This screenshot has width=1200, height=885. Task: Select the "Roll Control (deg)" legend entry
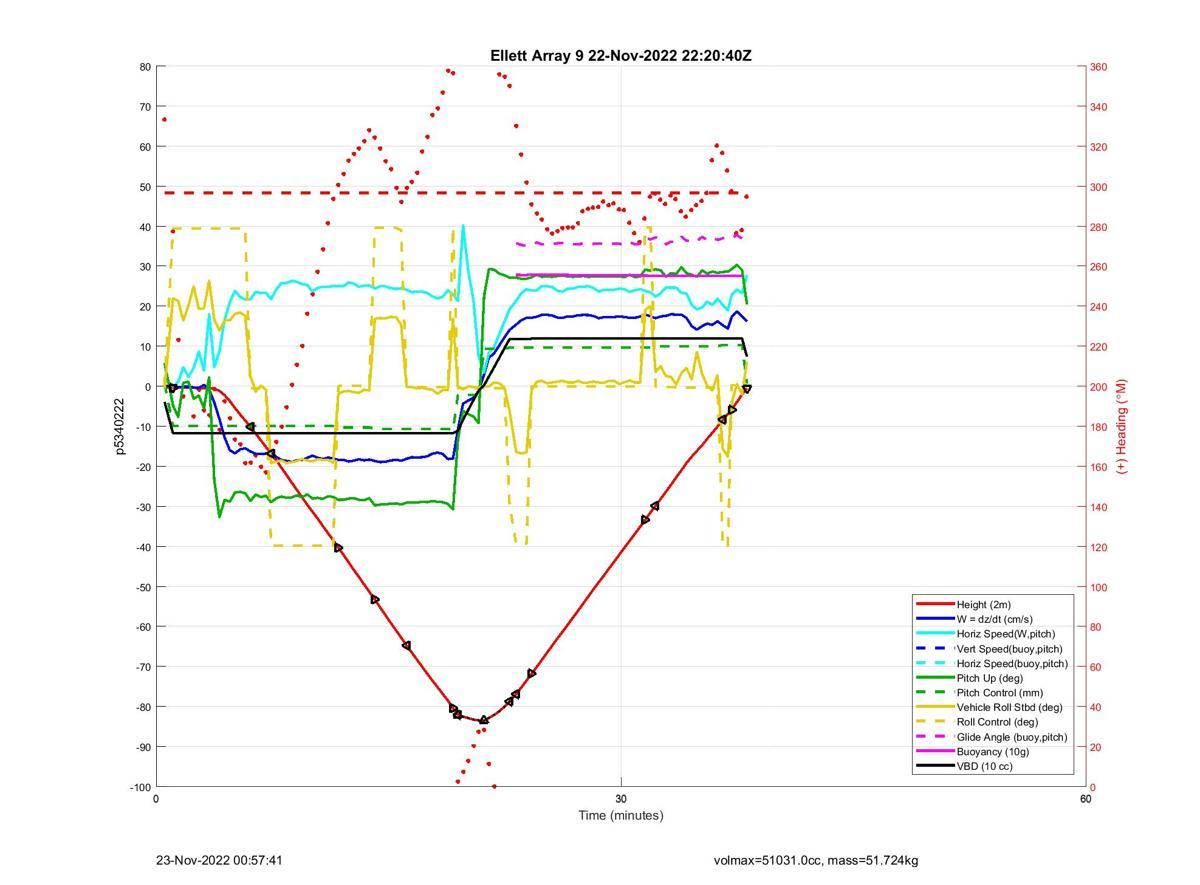997,722
